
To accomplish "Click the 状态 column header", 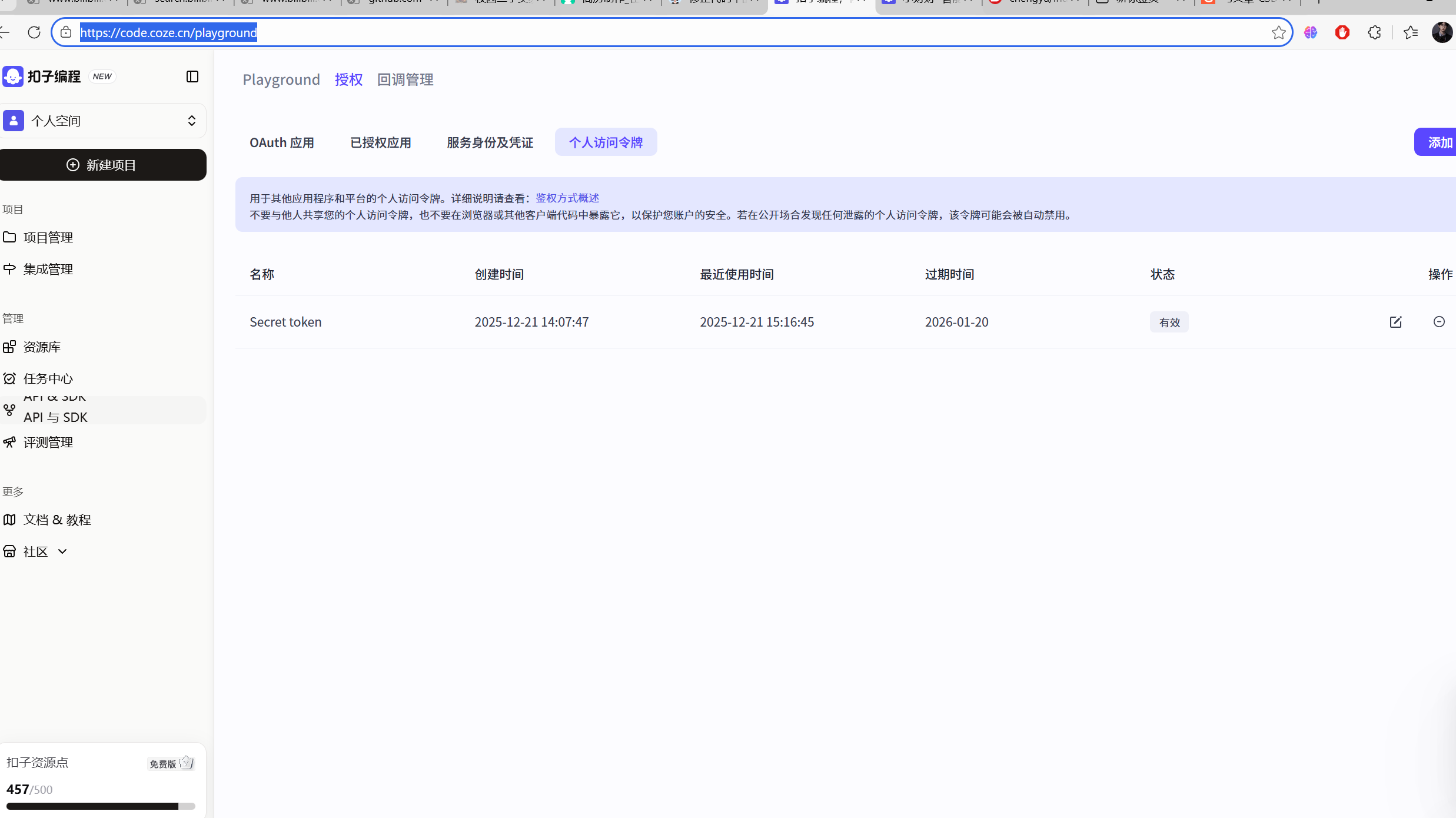I will [1162, 274].
